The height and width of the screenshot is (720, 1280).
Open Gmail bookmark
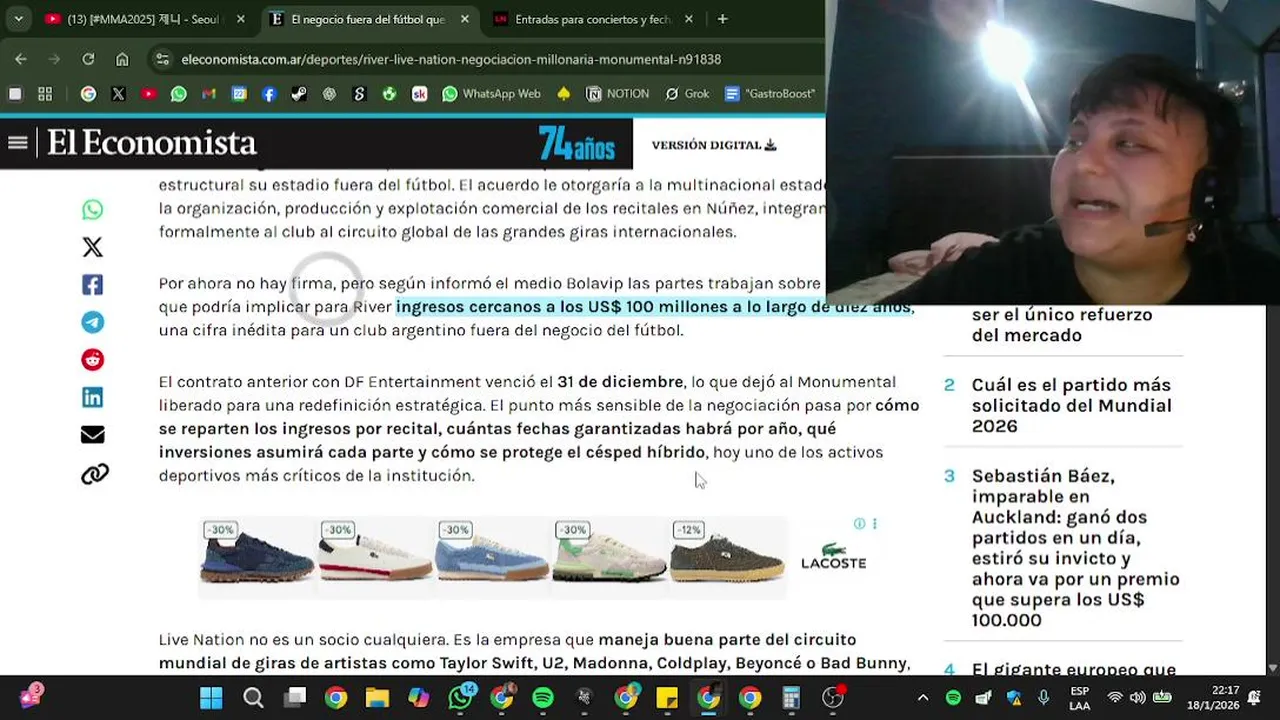pyautogui.click(x=208, y=94)
